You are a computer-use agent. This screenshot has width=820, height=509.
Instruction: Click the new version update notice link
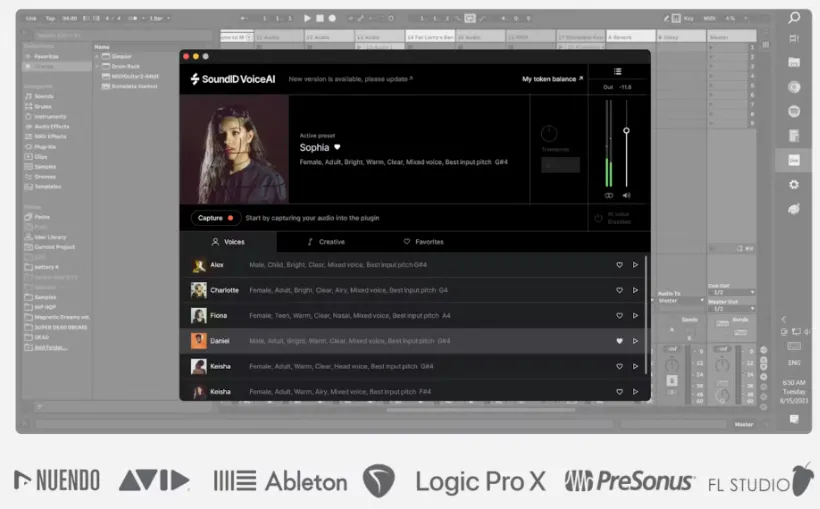[x=350, y=79]
